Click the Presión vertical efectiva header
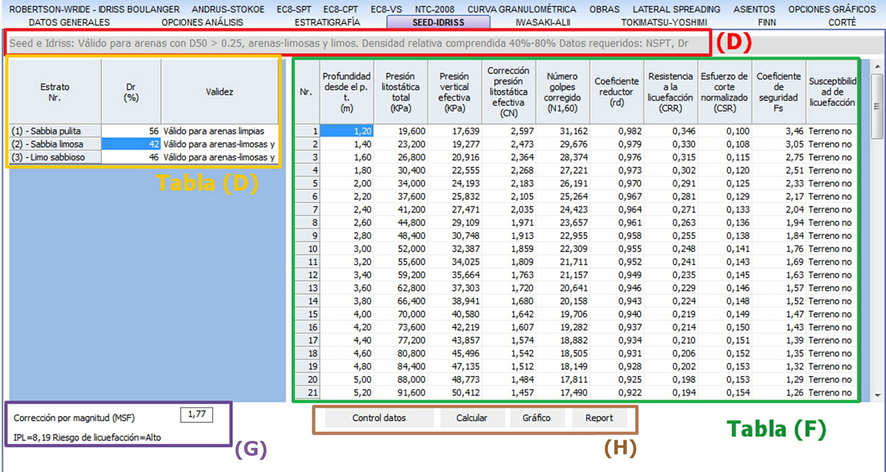This screenshot has height=472, width=886. click(x=455, y=92)
